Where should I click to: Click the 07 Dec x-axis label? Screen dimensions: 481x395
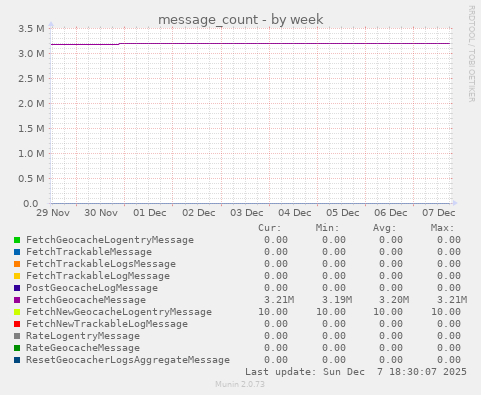[439, 213]
